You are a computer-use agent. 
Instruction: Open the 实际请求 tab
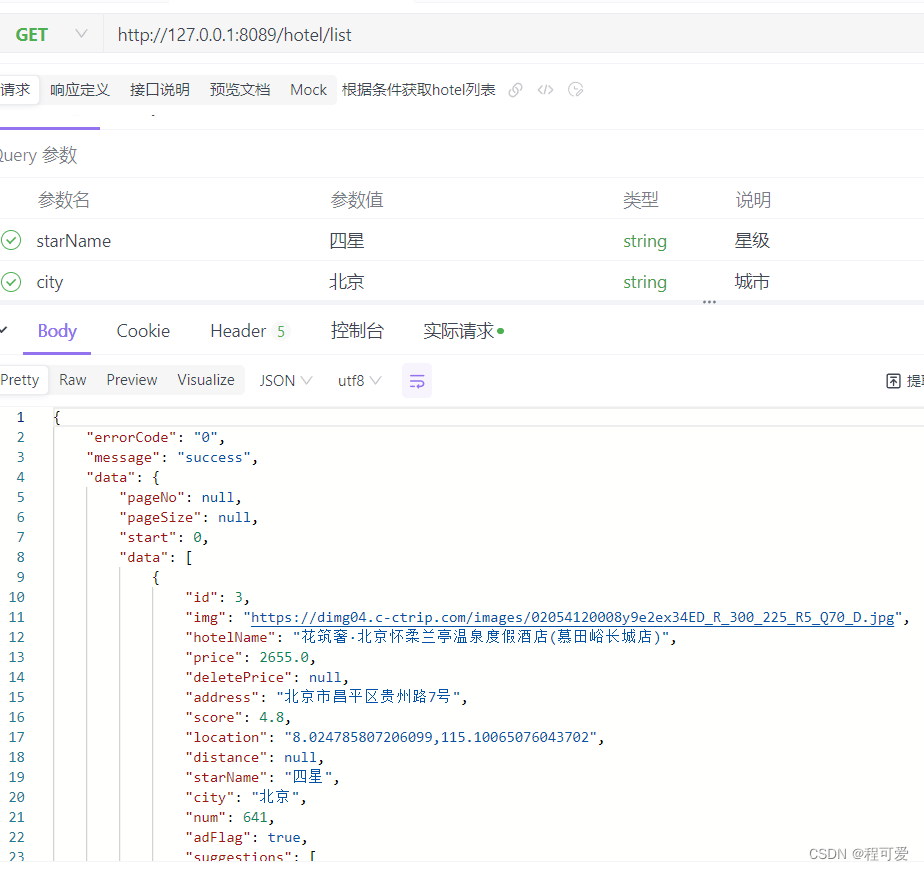pos(463,331)
